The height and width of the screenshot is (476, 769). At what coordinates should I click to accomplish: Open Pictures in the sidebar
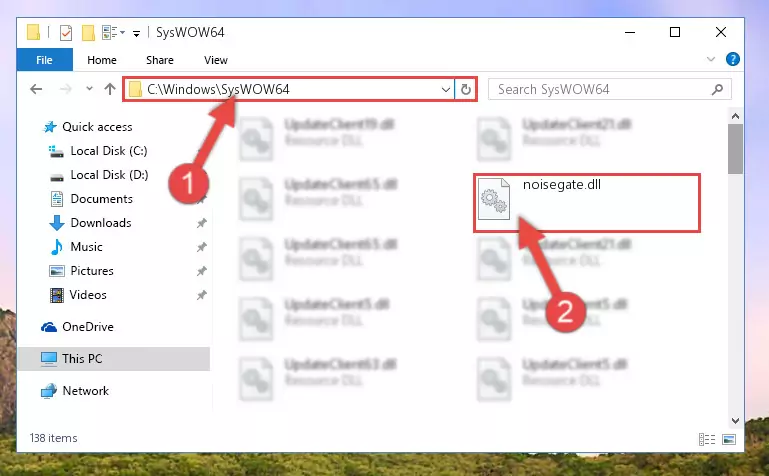92,271
